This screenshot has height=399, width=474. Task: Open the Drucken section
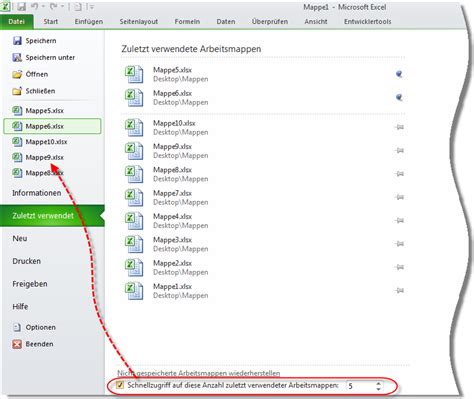[x=26, y=261]
